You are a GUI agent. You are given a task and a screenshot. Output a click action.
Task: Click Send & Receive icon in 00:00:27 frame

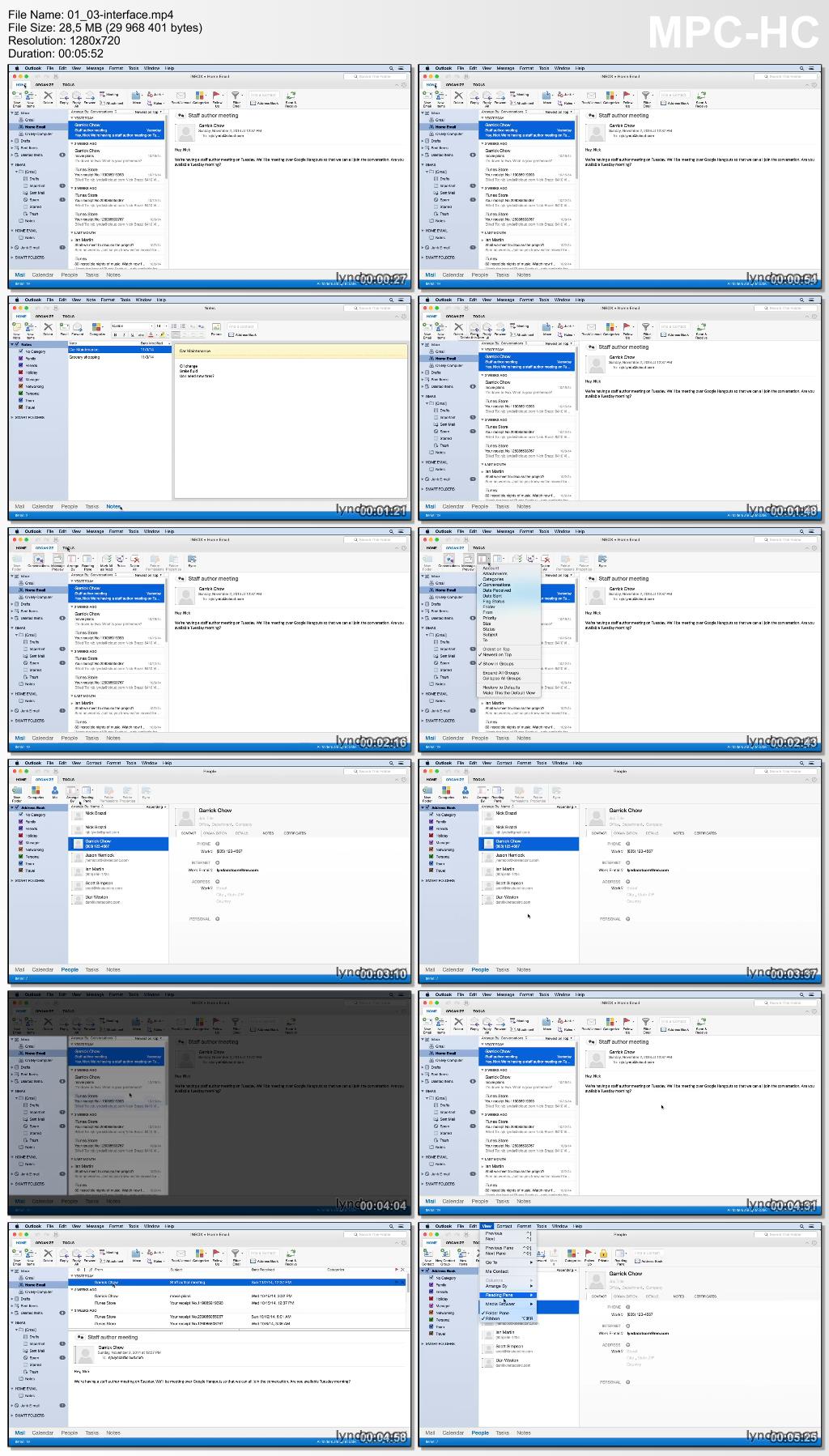pyautogui.click(x=291, y=96)
